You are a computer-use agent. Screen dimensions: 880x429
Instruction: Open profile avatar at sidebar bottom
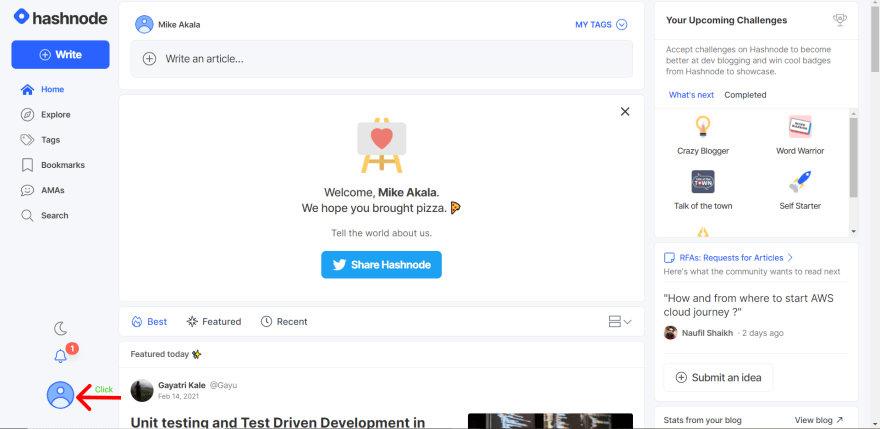[x=61, y=395]
